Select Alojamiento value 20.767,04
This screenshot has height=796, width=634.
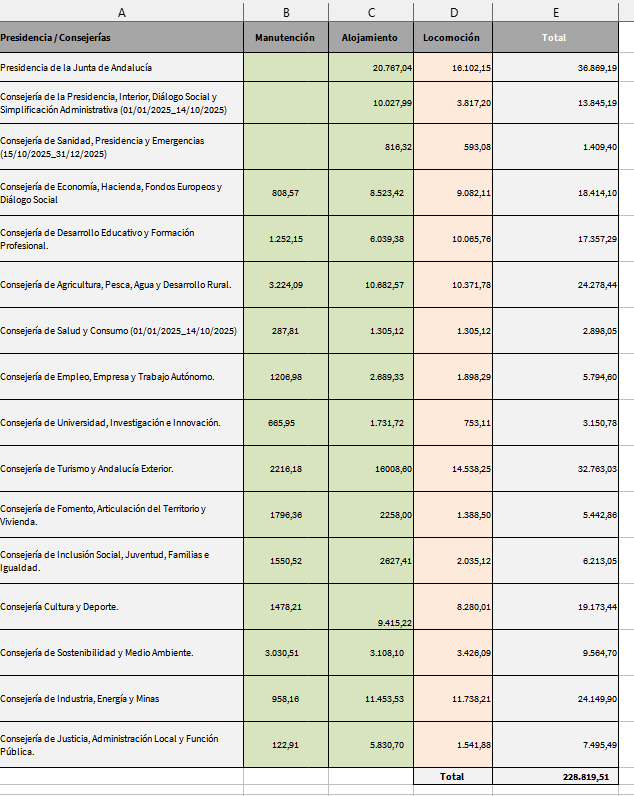(x=371, y=68)
